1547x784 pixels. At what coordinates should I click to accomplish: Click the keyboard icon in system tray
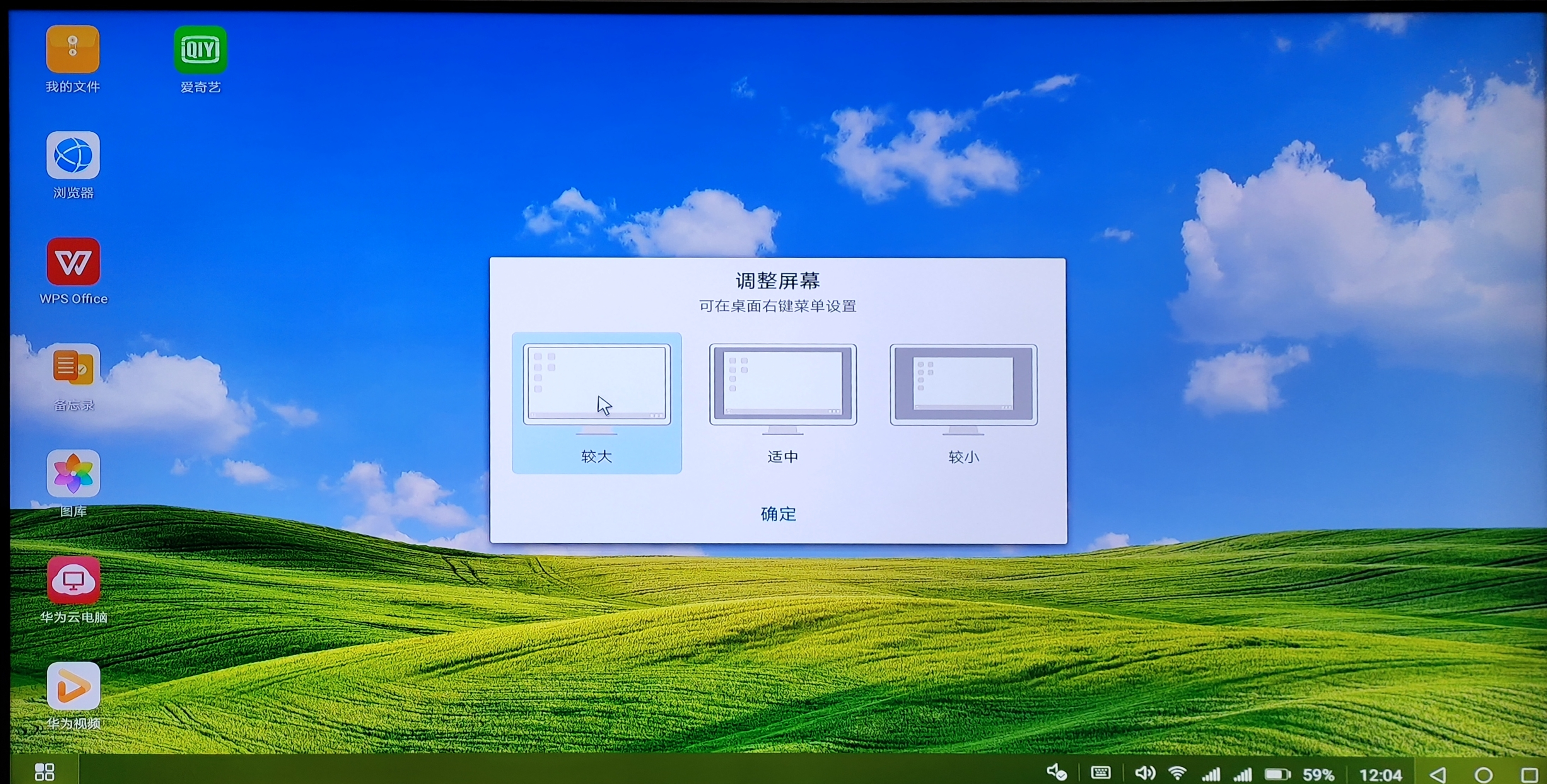coord(1100,772)
